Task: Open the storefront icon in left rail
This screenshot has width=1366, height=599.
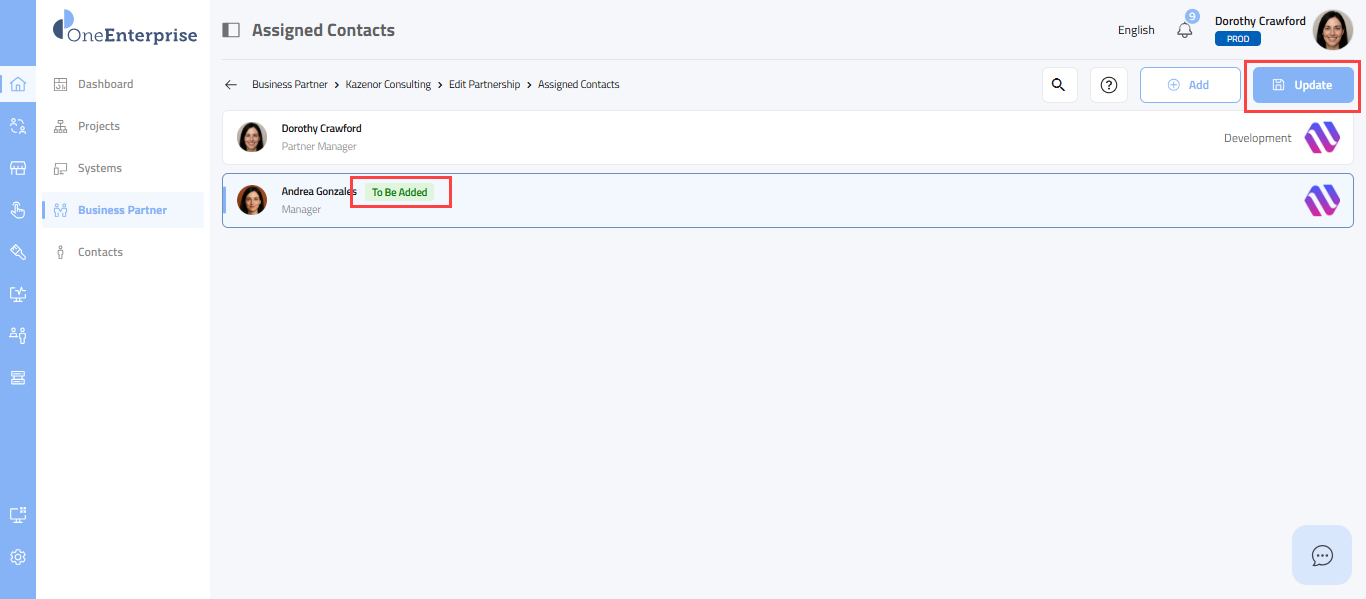Action: 17,168
